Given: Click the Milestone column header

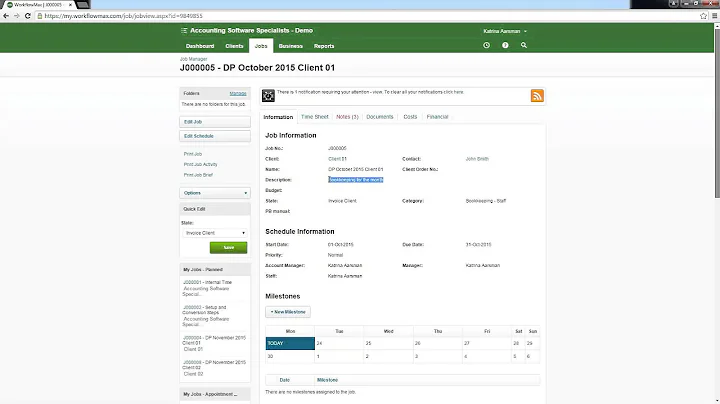Looking at the screenshot, I should pos(327,380).
